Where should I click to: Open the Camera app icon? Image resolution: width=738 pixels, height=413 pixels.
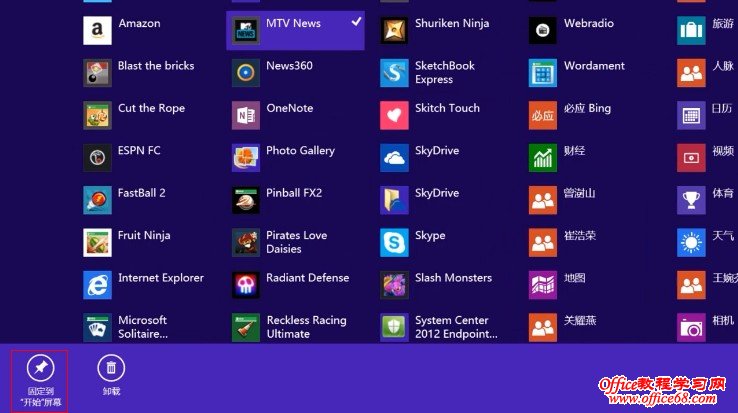tap(691, 327)
